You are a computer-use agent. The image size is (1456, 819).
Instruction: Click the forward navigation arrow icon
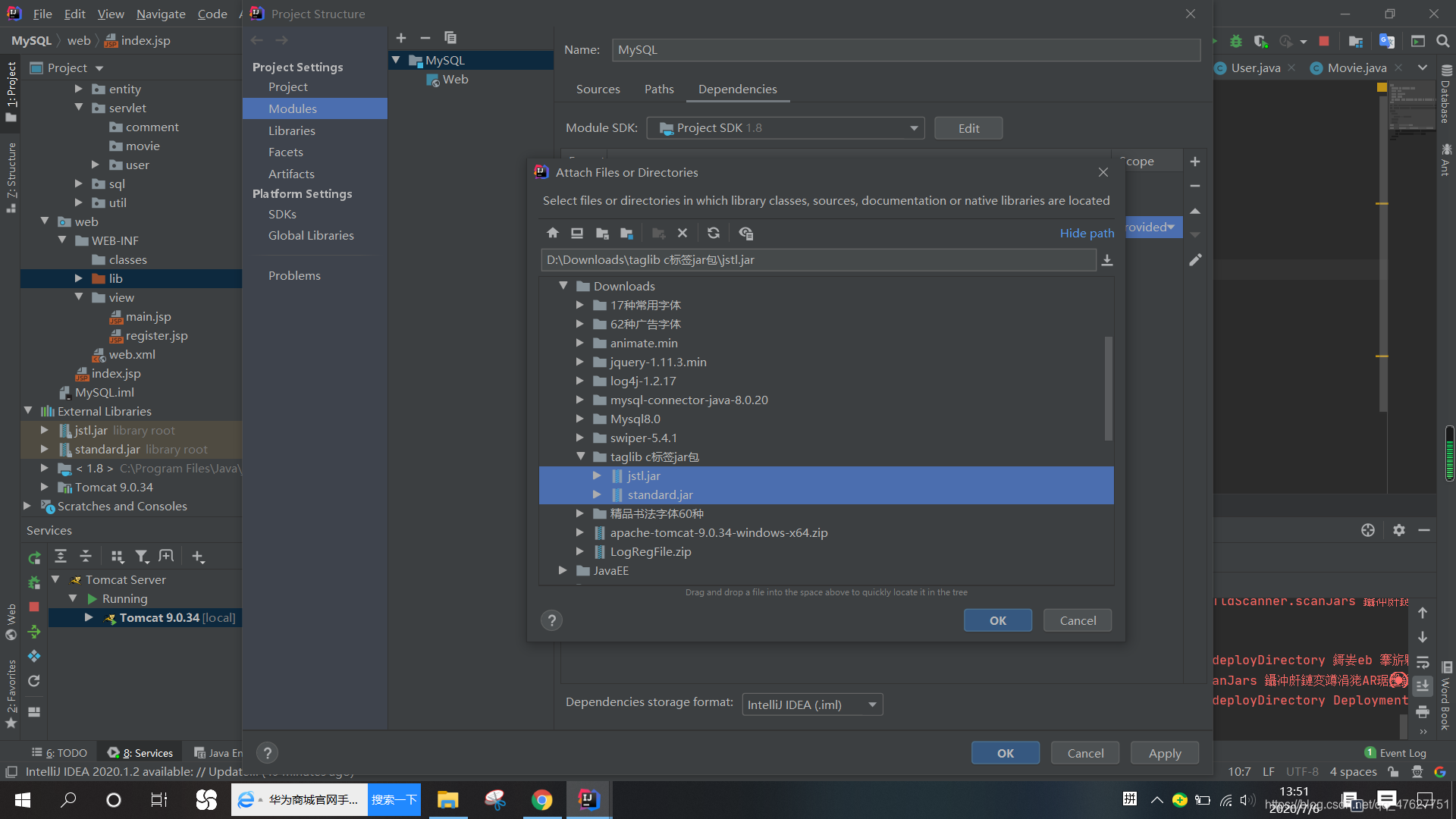pos(282,40)
